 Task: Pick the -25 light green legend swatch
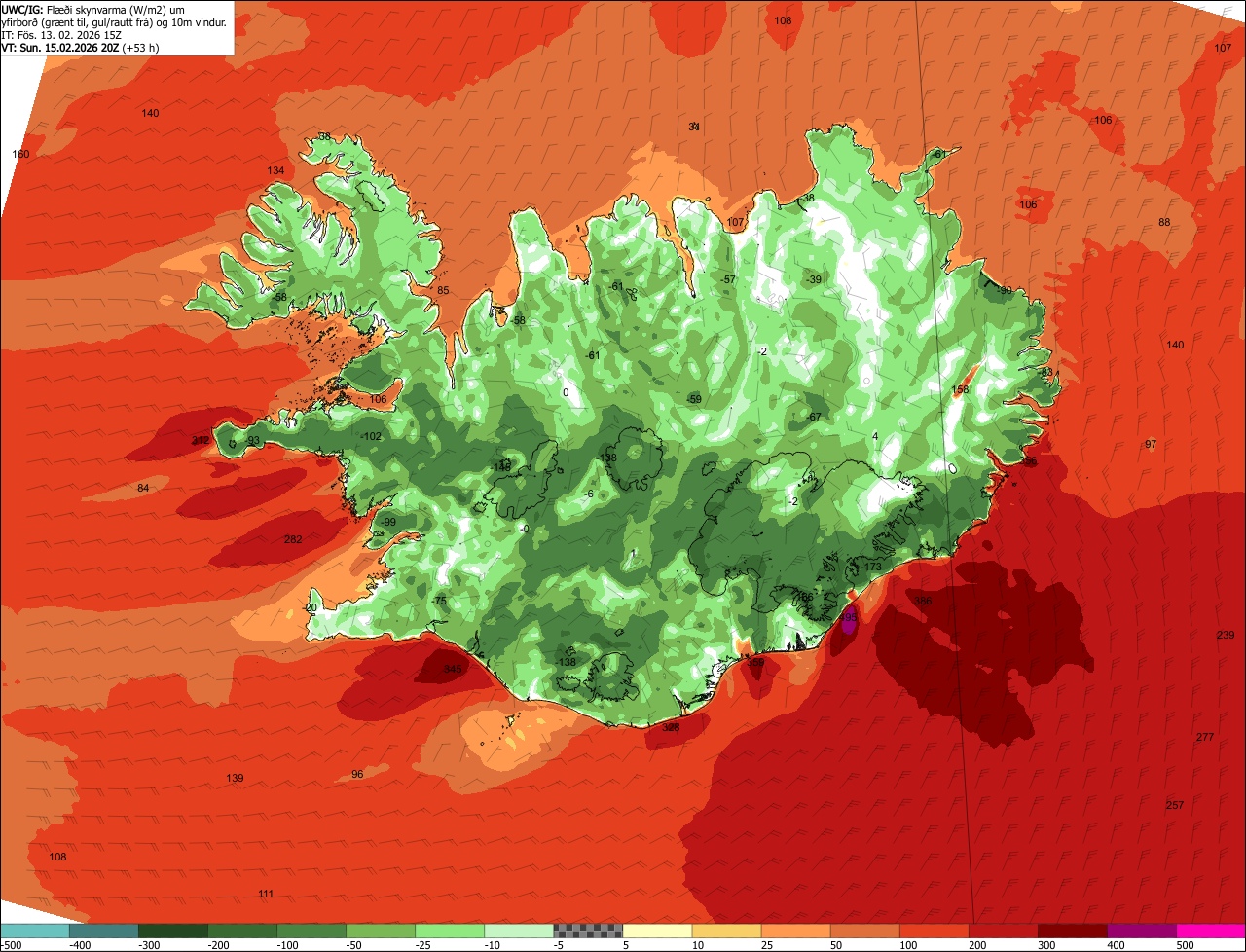[x=450, y=930]
